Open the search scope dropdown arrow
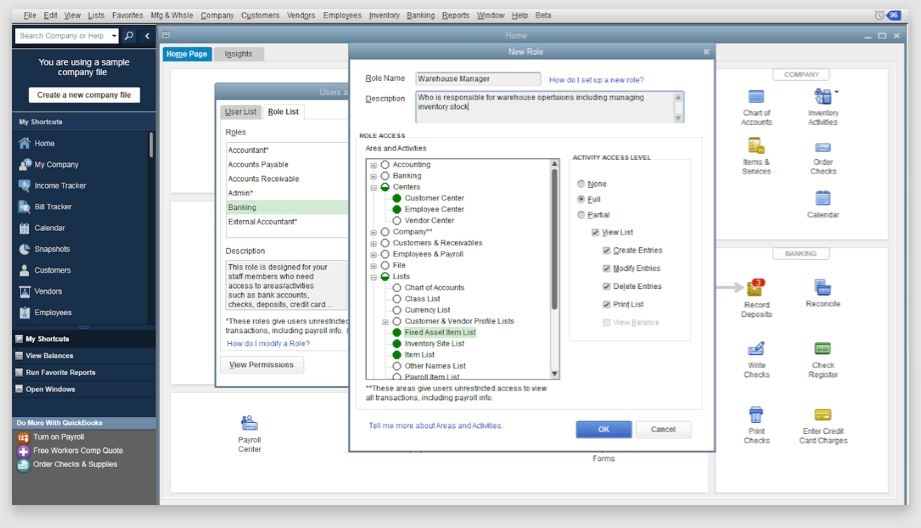Viewport: 921px width, 528px height. pos(114,36)
